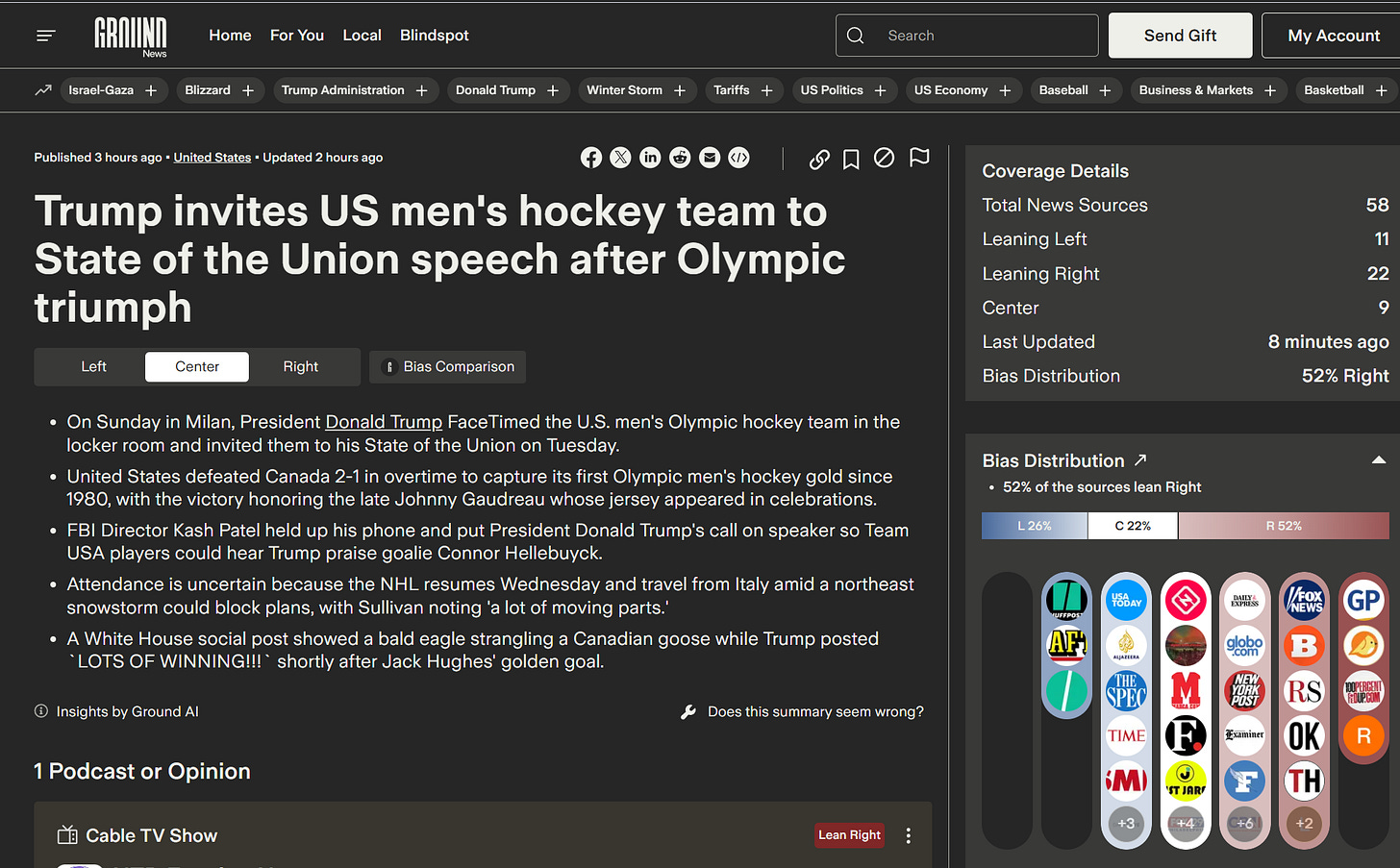Click the flag report icon
The image size is (1400, 868).
coord(919,158)
